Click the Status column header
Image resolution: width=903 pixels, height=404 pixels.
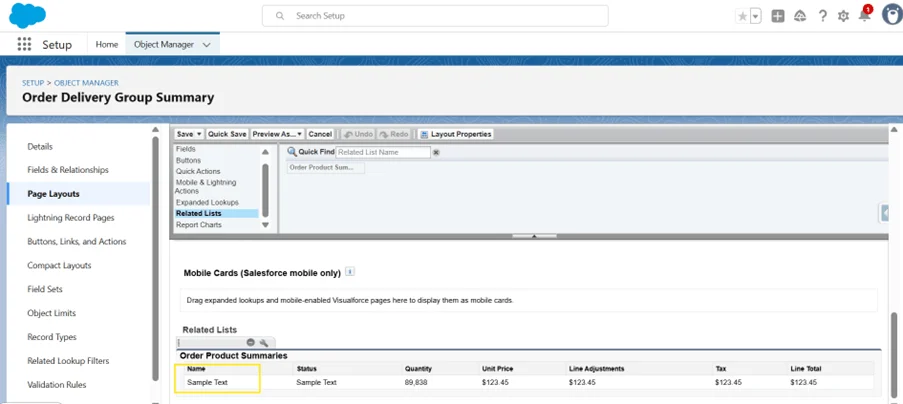[x=306, y=369]
